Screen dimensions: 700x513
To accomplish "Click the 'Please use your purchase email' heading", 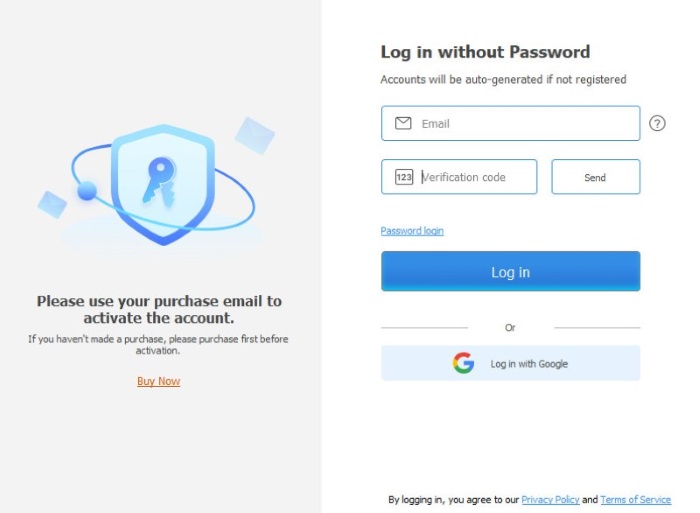I will pyautogui.click(x=159, y=309).
